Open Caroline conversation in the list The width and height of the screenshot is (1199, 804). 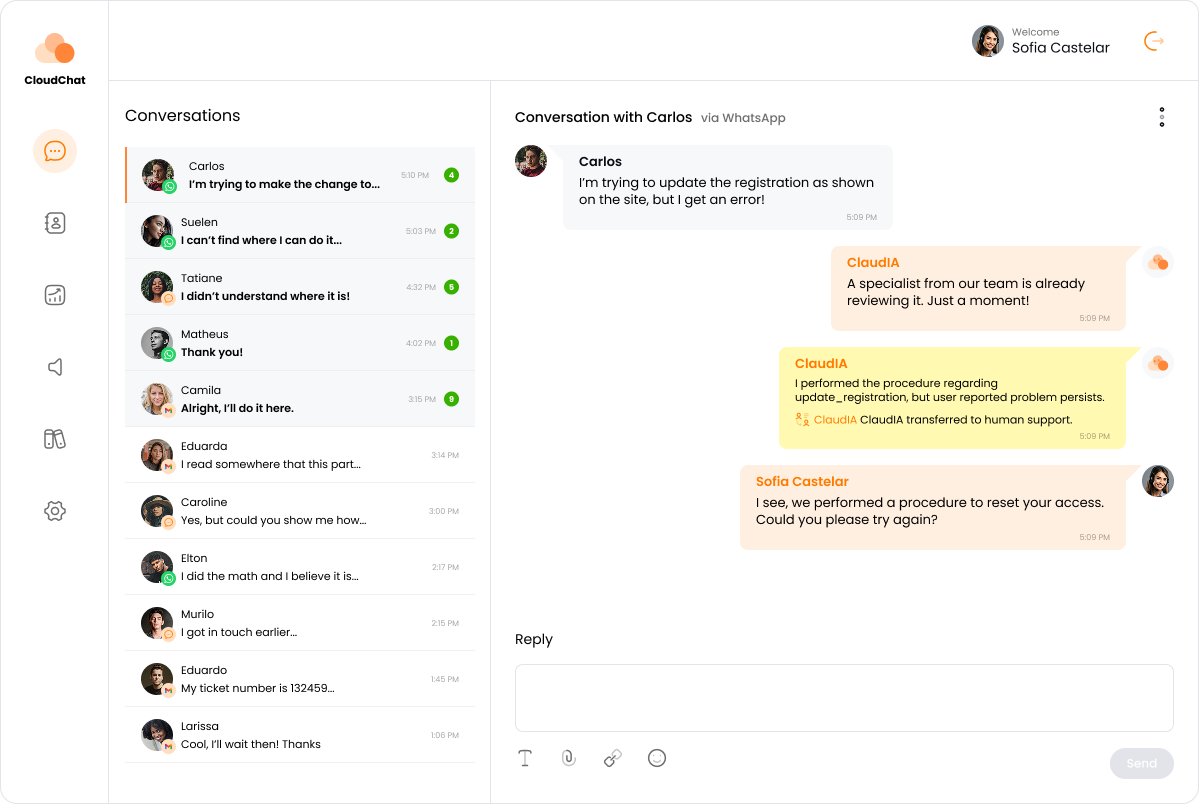pos(301,511)
